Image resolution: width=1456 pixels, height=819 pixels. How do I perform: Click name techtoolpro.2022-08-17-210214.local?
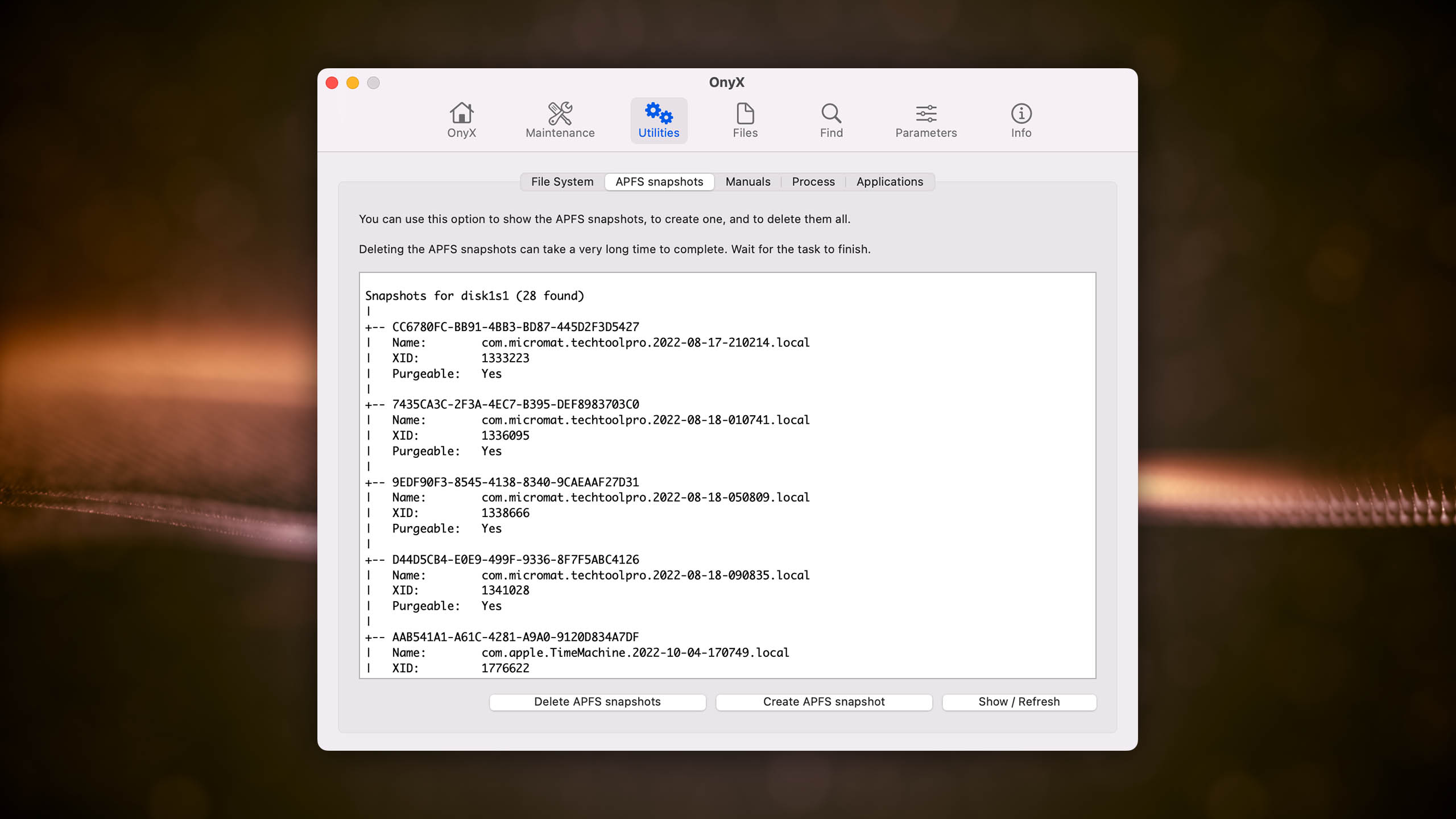pos(646,342)
